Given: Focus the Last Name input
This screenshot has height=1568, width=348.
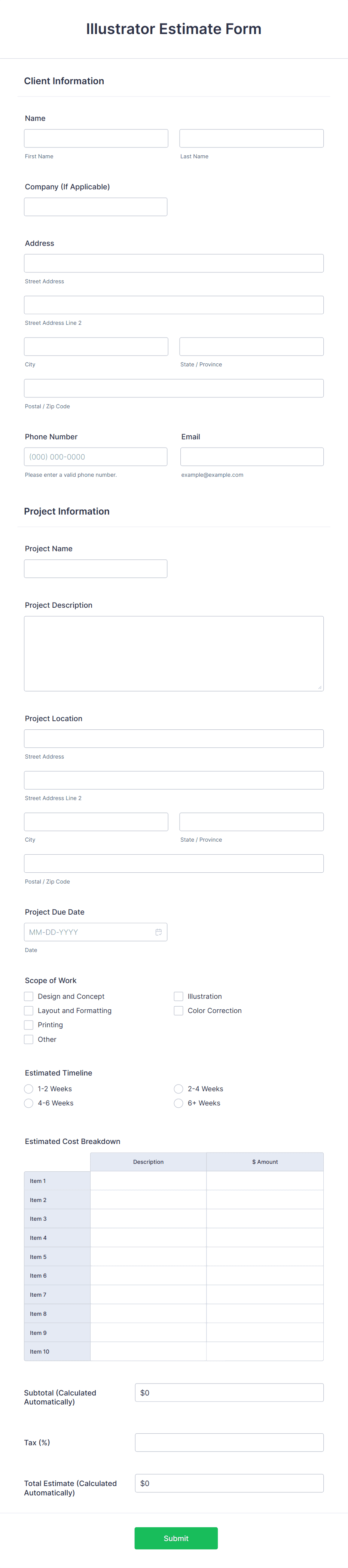Looking at the screenshot, I should point(251,138).
